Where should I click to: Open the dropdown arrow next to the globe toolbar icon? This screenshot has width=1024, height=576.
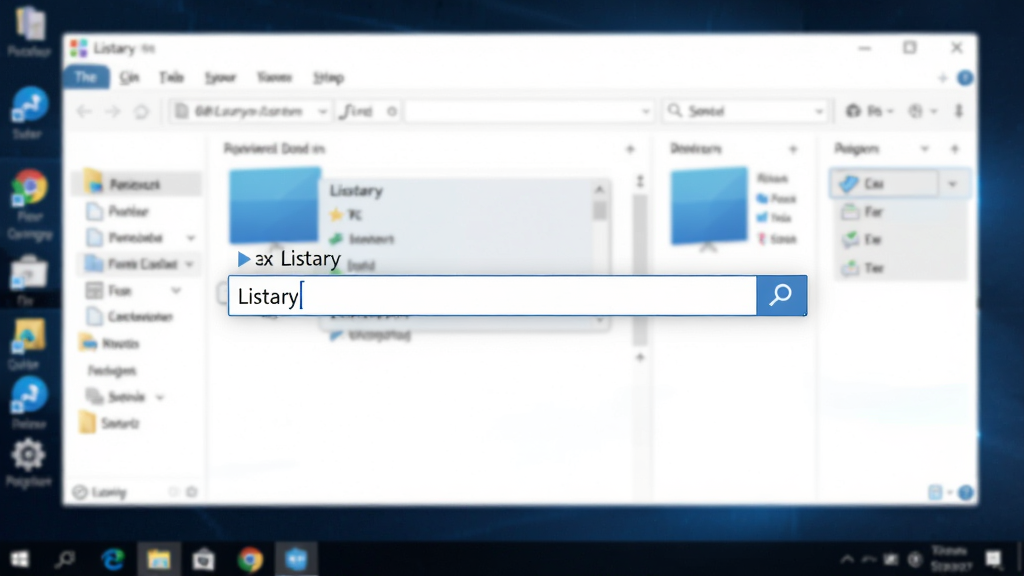tap(934, 112)
